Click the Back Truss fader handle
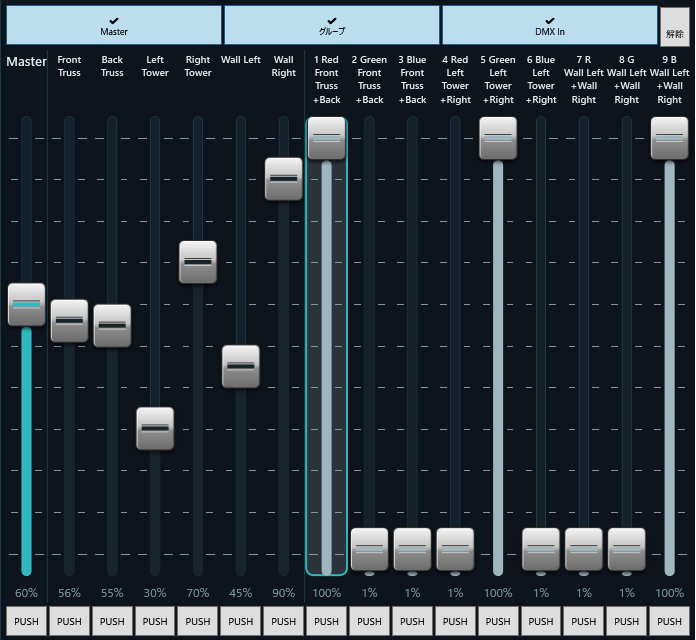The height and width of the screenshot is (640, 696). (112, 326)
